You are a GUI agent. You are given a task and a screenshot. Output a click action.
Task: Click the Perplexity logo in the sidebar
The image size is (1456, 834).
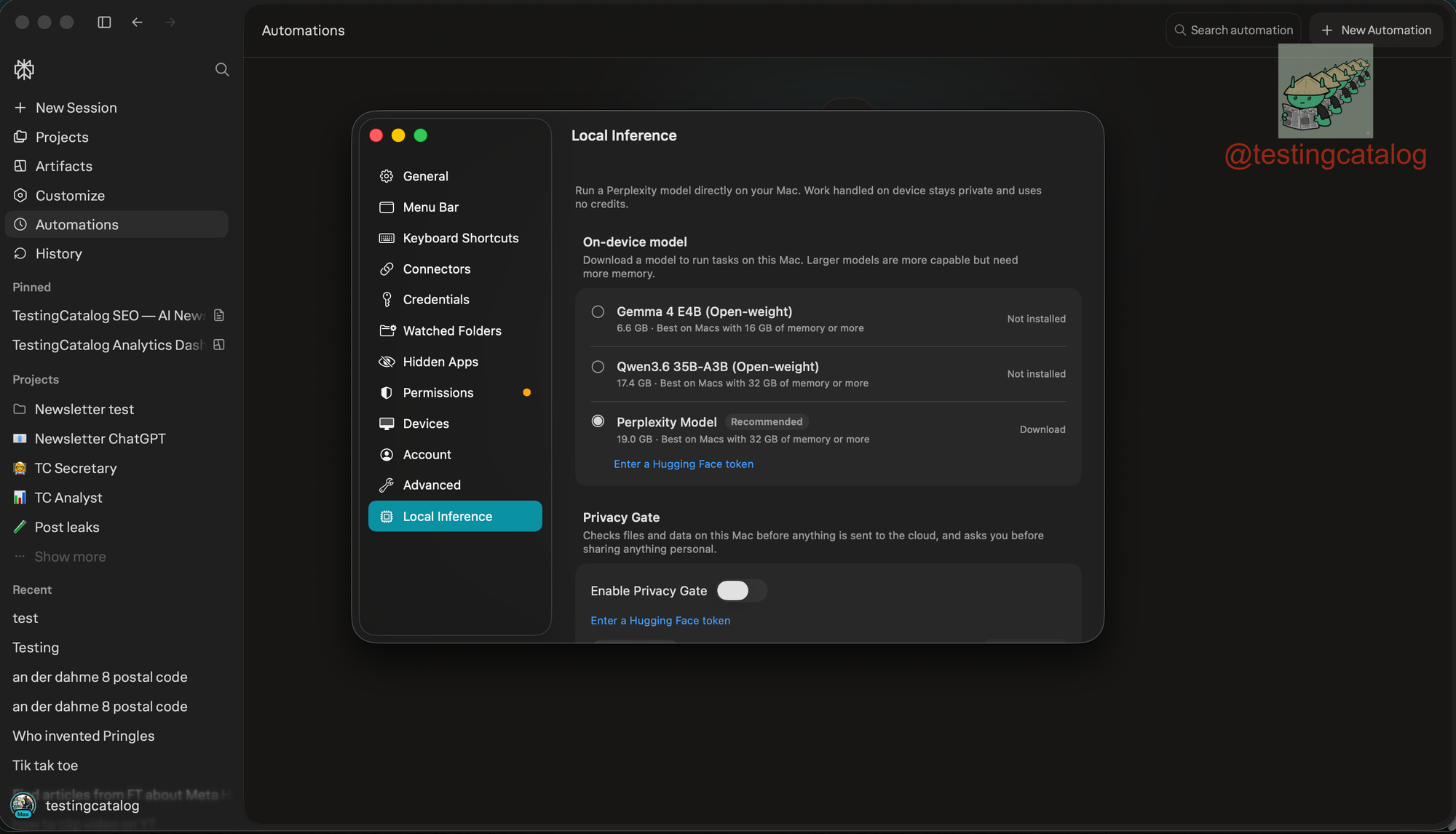24,69
